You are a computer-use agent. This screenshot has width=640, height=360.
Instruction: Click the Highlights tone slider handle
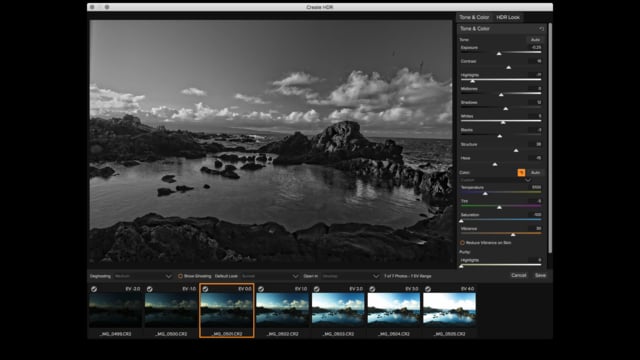point(472,81)
